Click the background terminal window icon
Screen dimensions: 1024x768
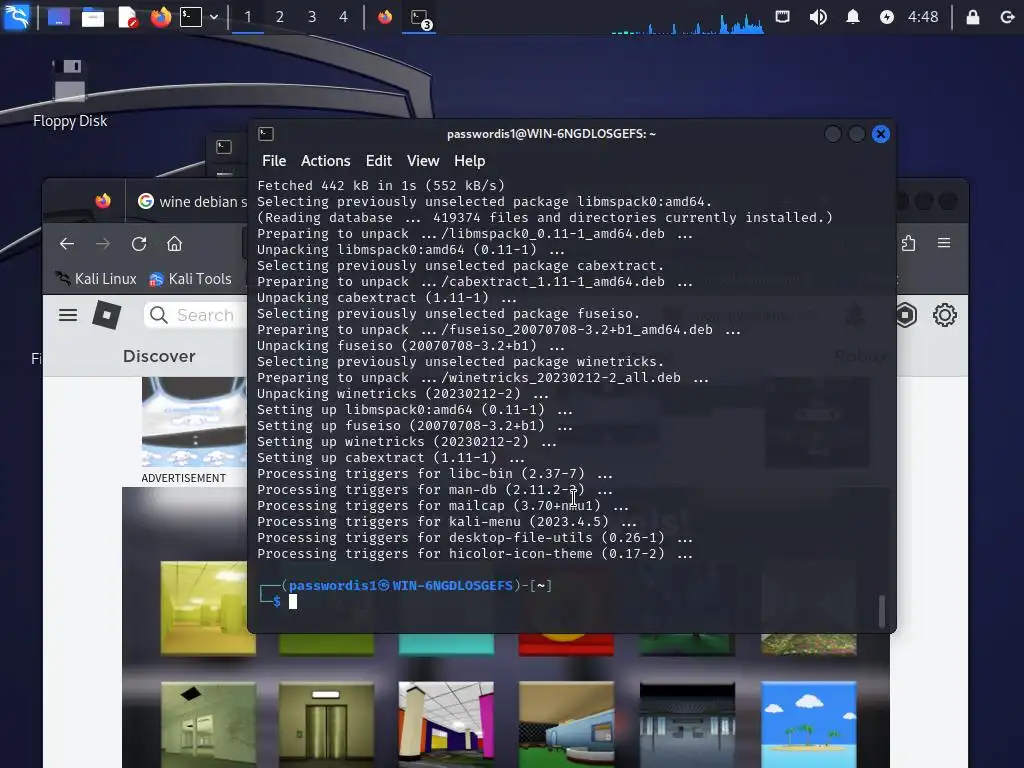point(224,147)
